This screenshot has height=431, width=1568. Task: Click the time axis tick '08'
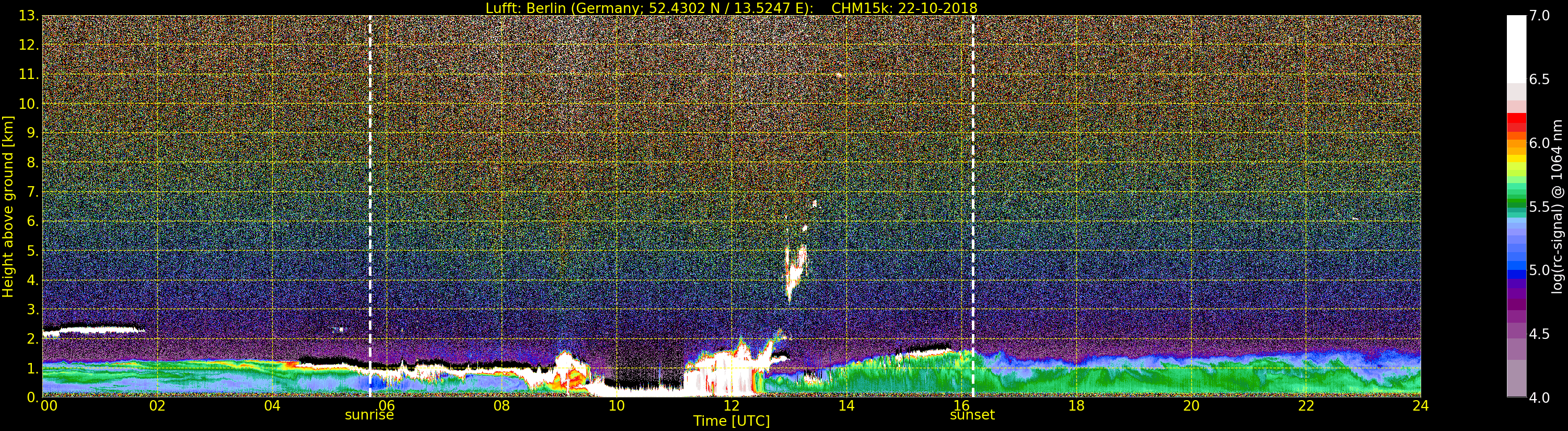[502, 405]
